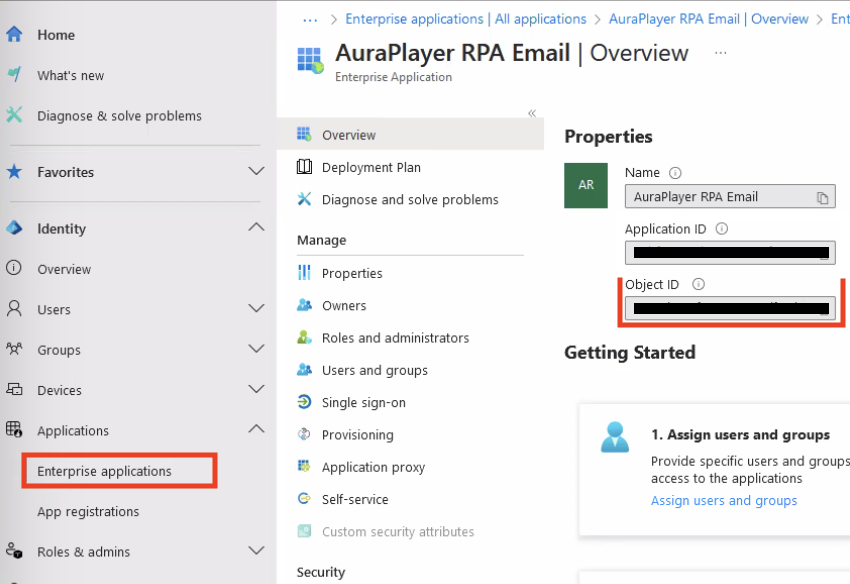This screenshot has height=584, width=850.
Task: Click the What's new icon
Action: coord(15,74)
